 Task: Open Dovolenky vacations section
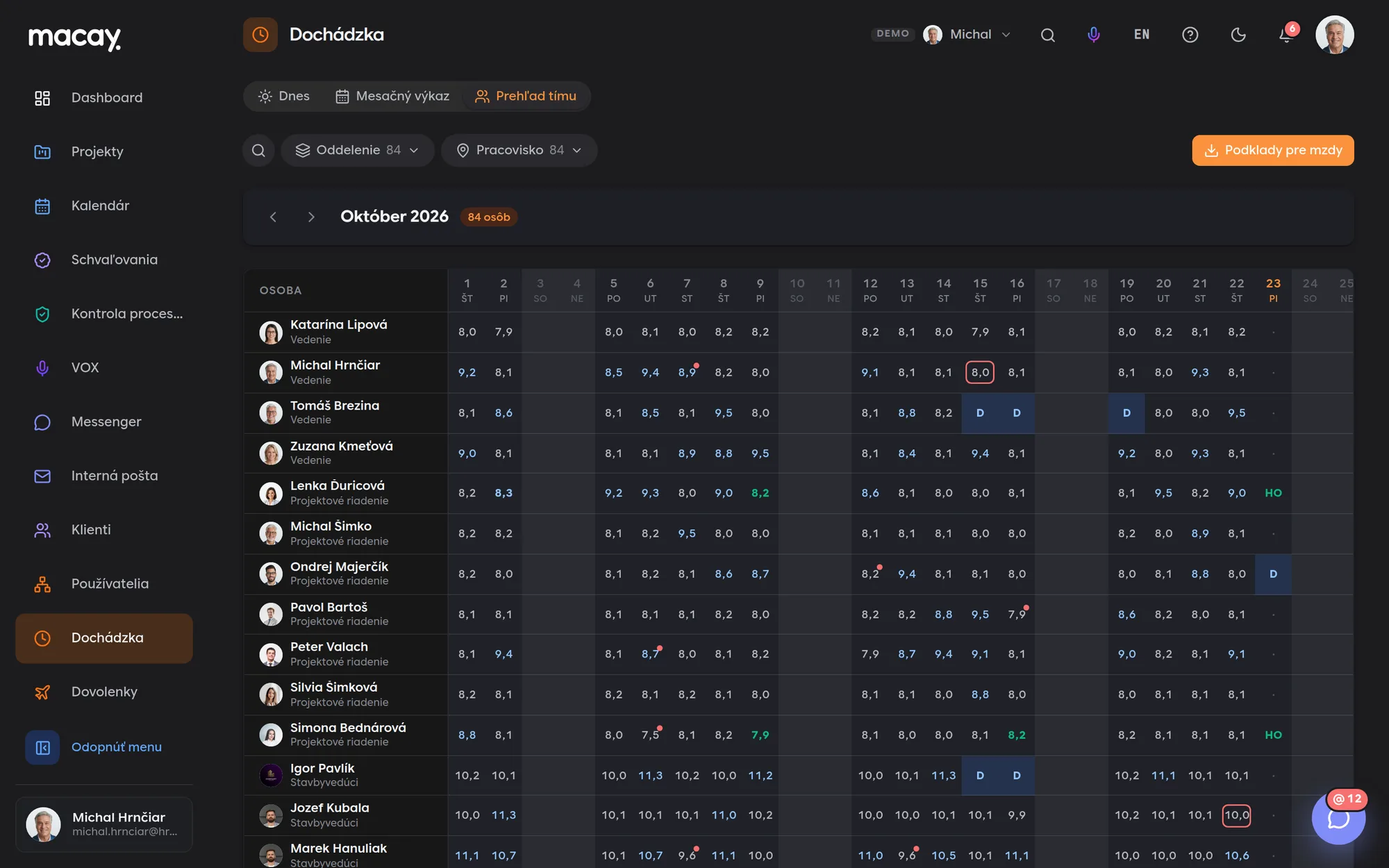(103, 692)
